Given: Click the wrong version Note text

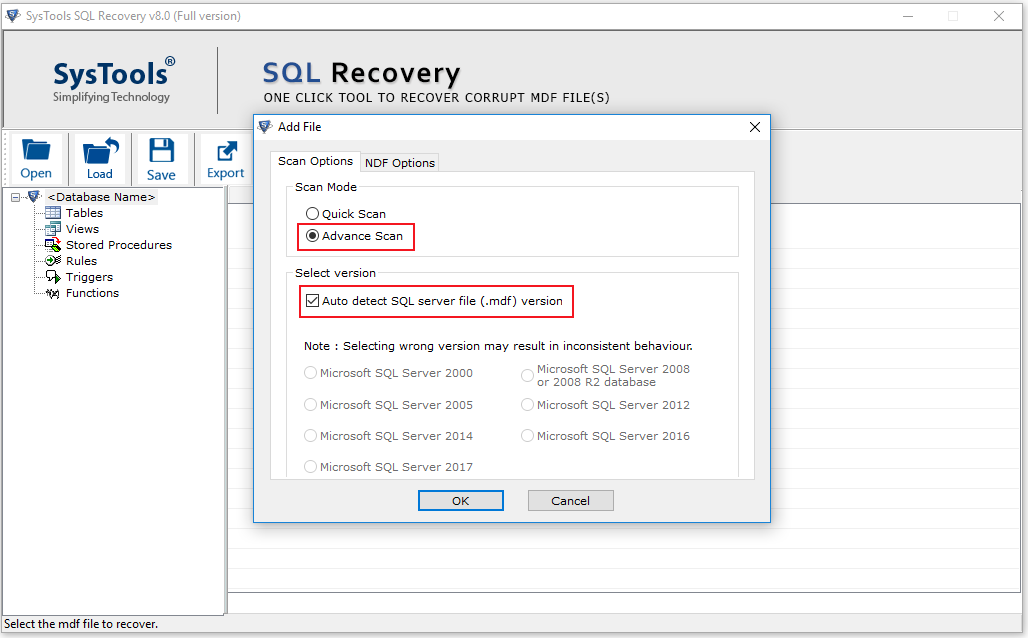Looking at the screenshot, I should [498, 346].
